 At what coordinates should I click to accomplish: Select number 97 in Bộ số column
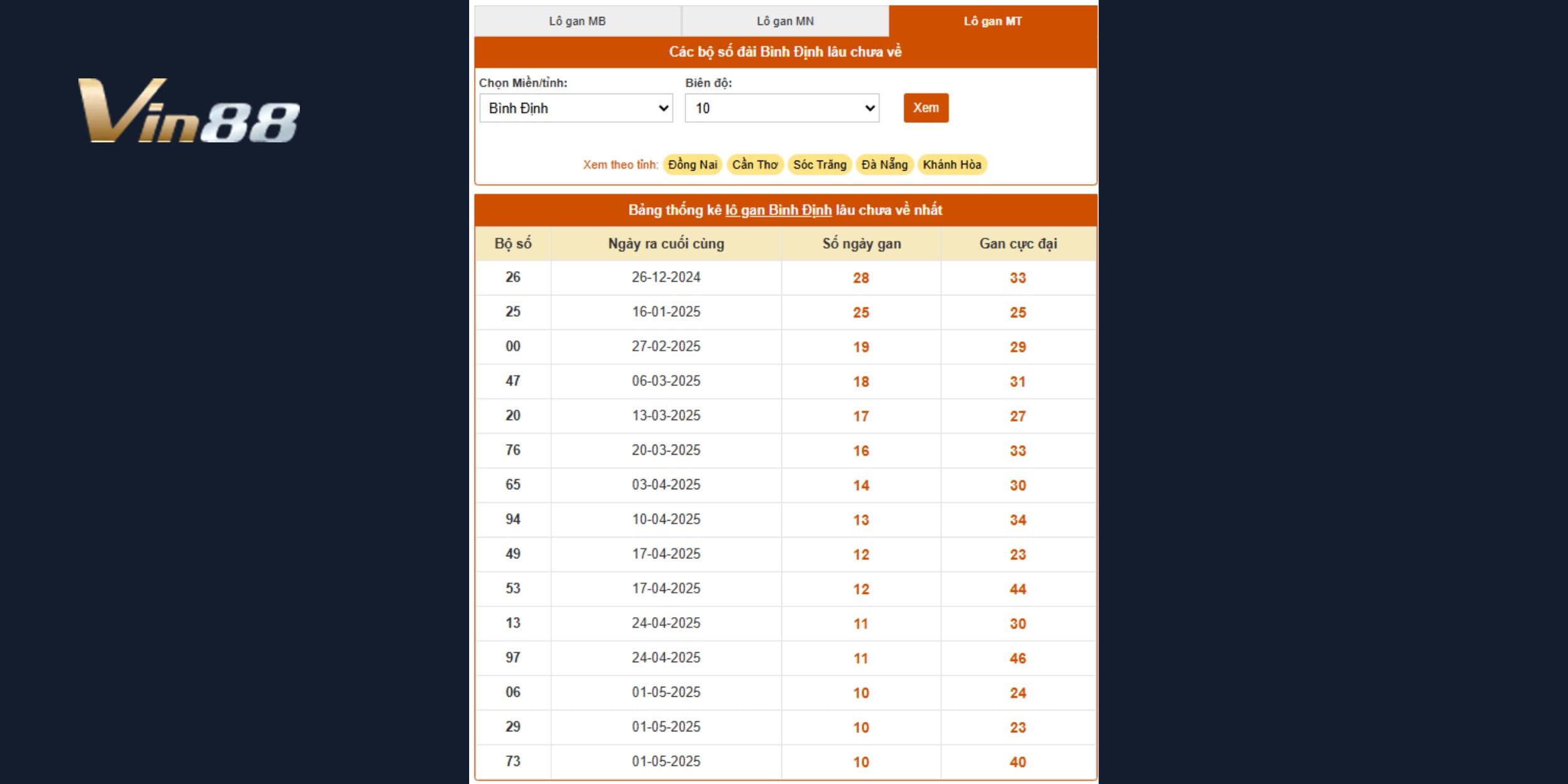point(513,657)
